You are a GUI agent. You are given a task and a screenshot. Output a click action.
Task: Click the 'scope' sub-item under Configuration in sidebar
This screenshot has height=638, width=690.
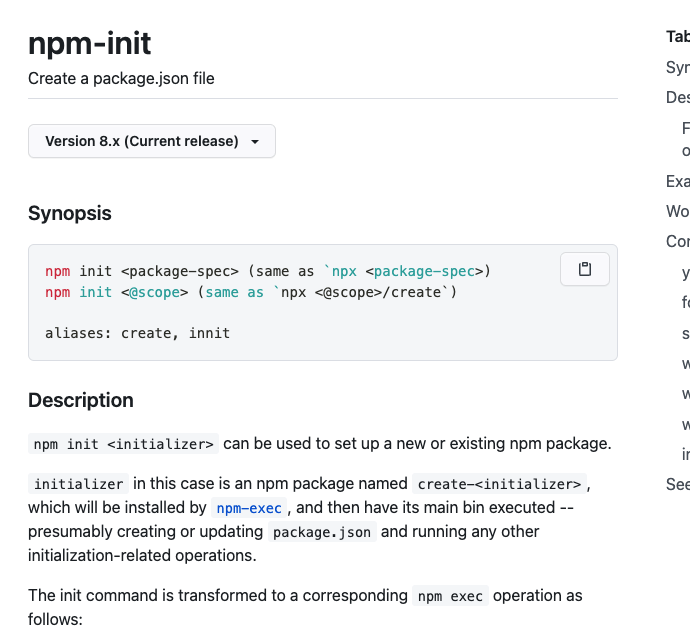685,333
